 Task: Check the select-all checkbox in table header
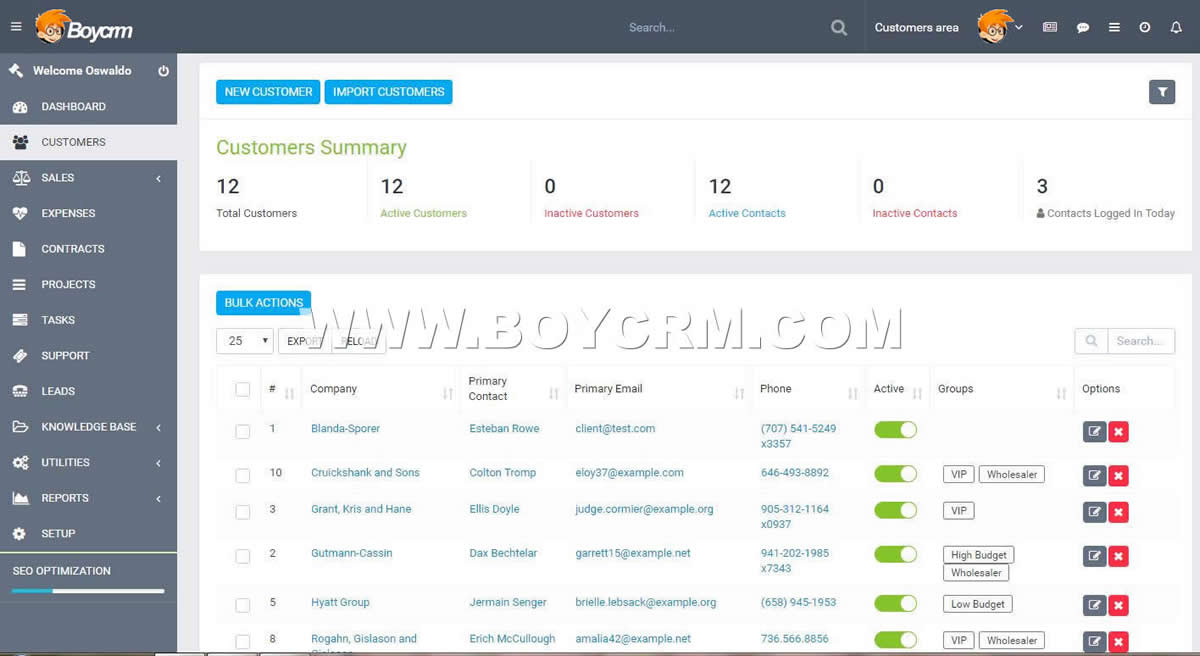pos(243,389)
